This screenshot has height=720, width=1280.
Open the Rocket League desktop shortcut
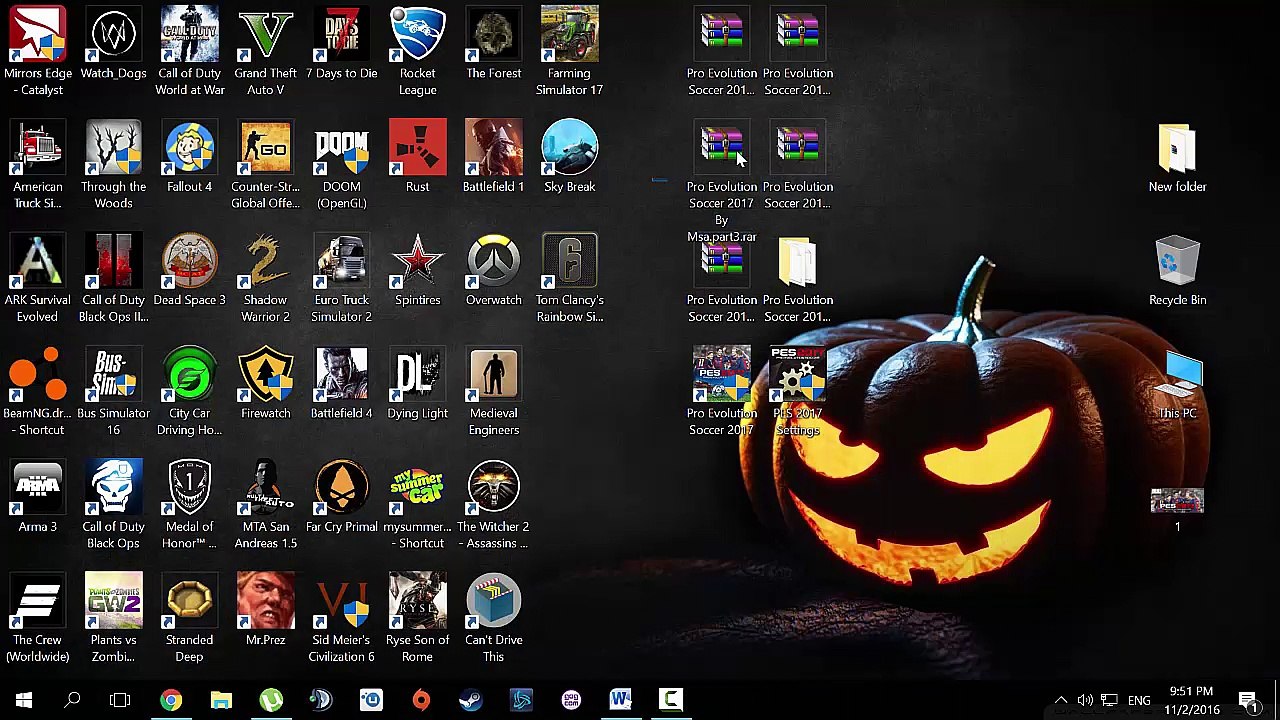pos(417,37)
